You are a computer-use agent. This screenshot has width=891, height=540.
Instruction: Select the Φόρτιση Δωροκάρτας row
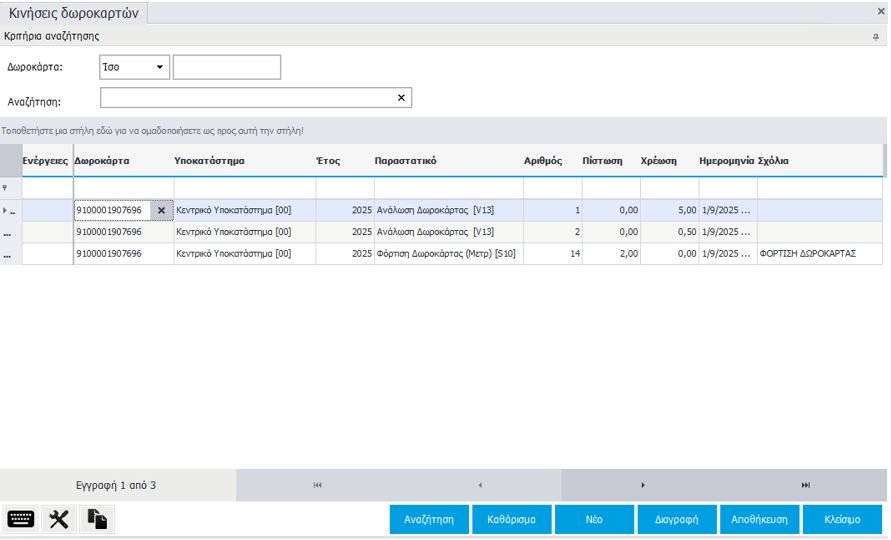[x=445, y=254]
